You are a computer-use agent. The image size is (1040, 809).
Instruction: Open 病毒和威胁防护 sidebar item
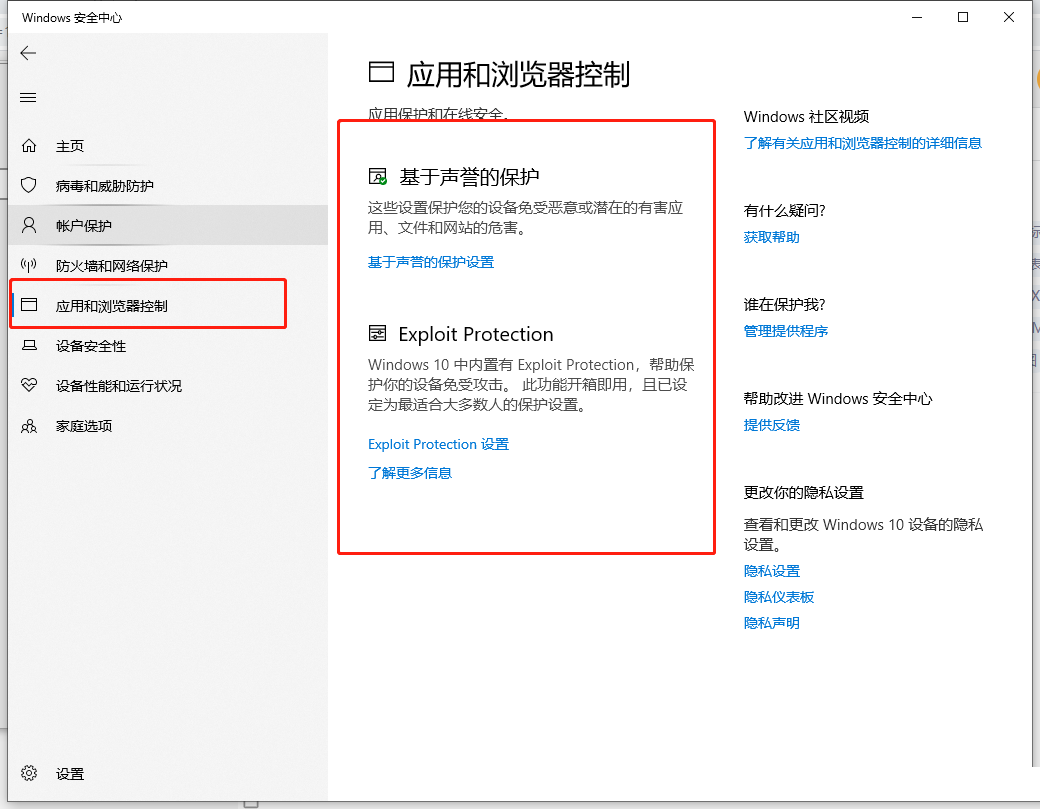coord(104,186)
